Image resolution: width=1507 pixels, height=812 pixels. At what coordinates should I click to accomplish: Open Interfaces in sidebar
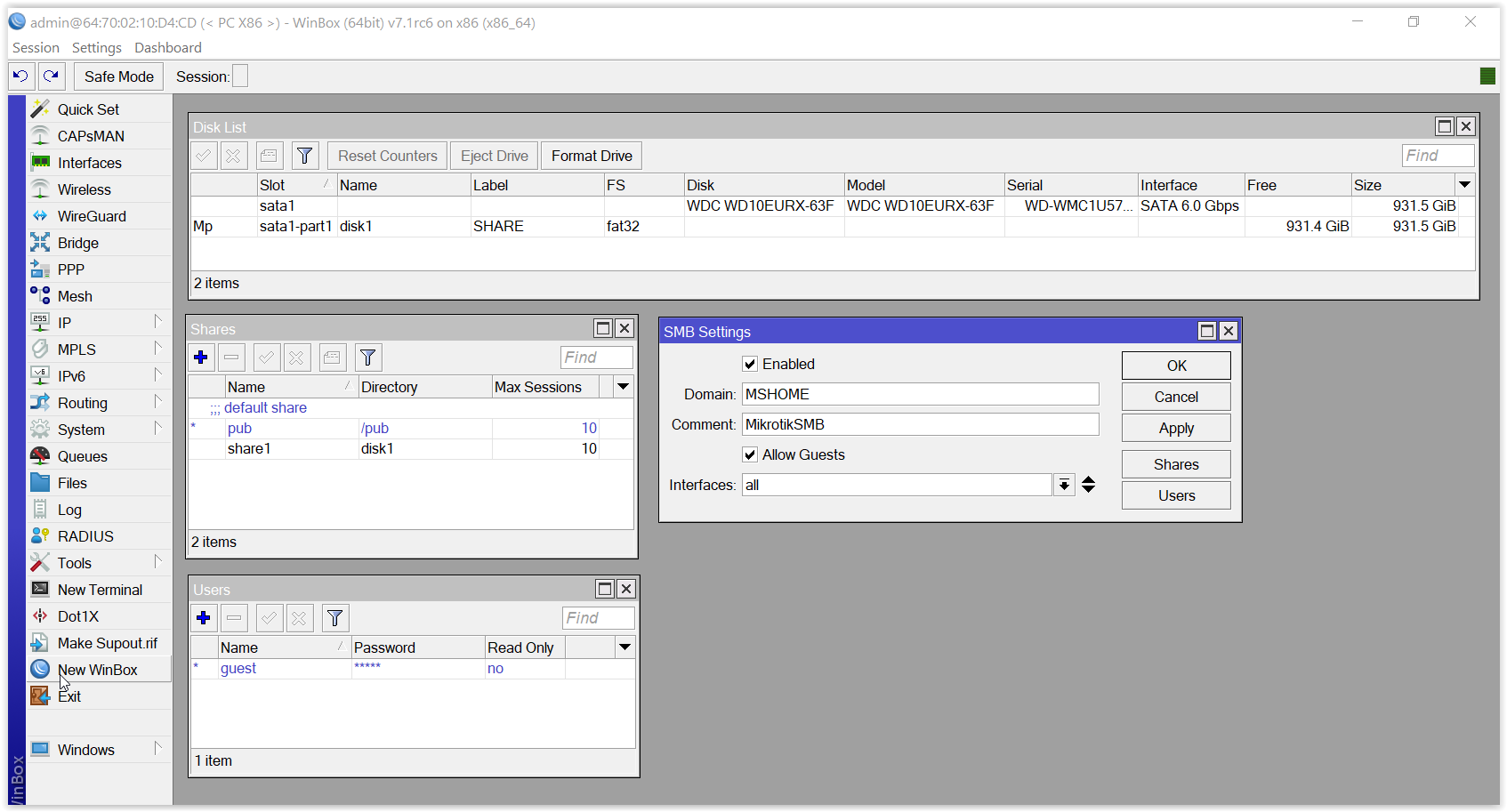coord(100,163)
